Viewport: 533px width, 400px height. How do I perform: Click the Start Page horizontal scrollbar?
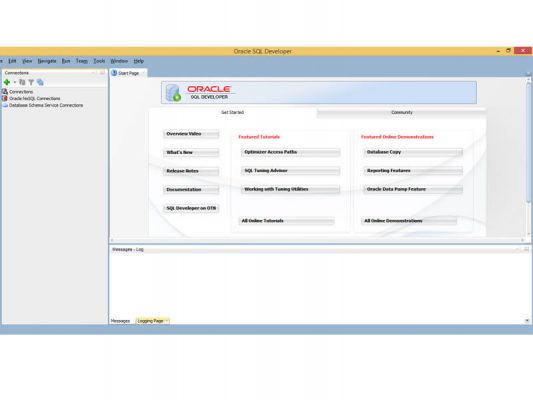pyautogui.click(x=316, y=240)
